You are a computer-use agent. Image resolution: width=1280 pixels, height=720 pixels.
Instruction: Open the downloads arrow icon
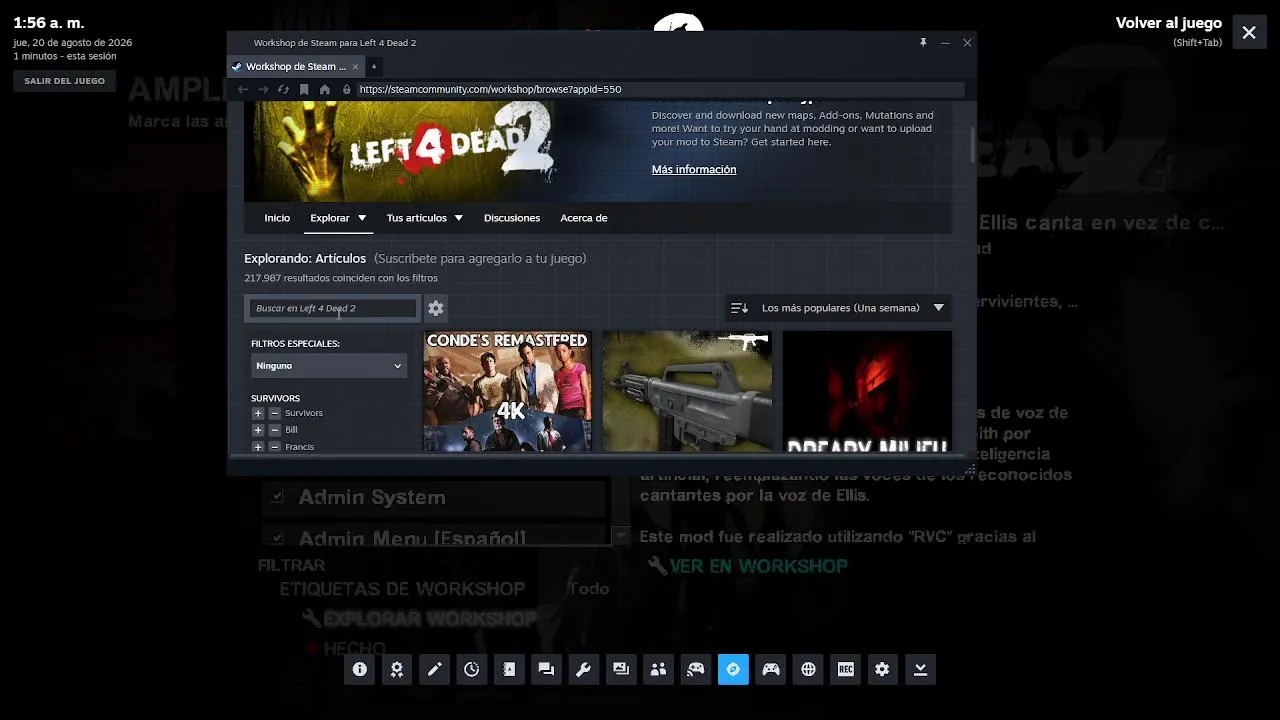[x=920, y=670]
